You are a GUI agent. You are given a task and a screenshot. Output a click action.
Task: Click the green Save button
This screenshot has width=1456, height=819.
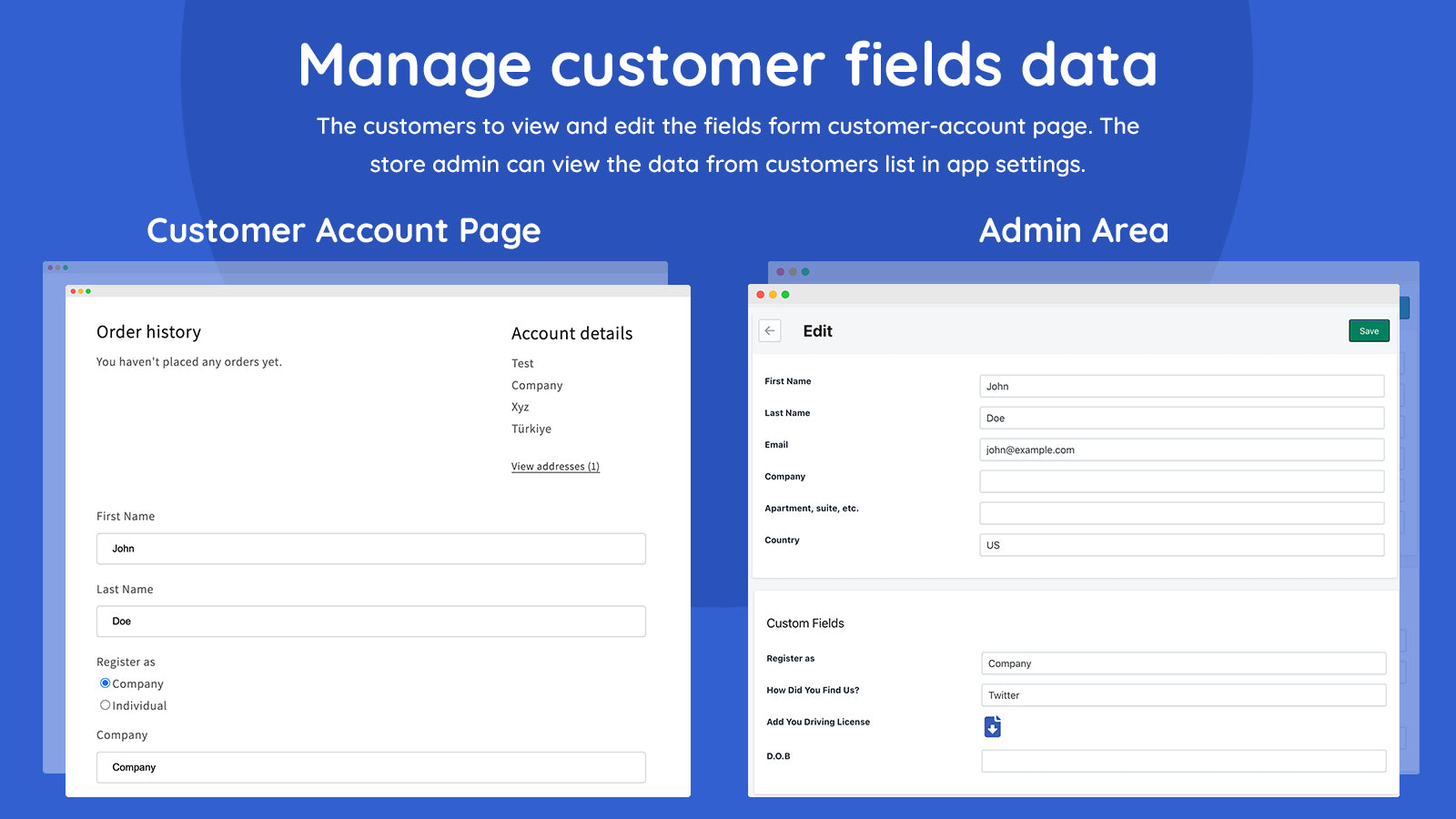point(1369,331)
